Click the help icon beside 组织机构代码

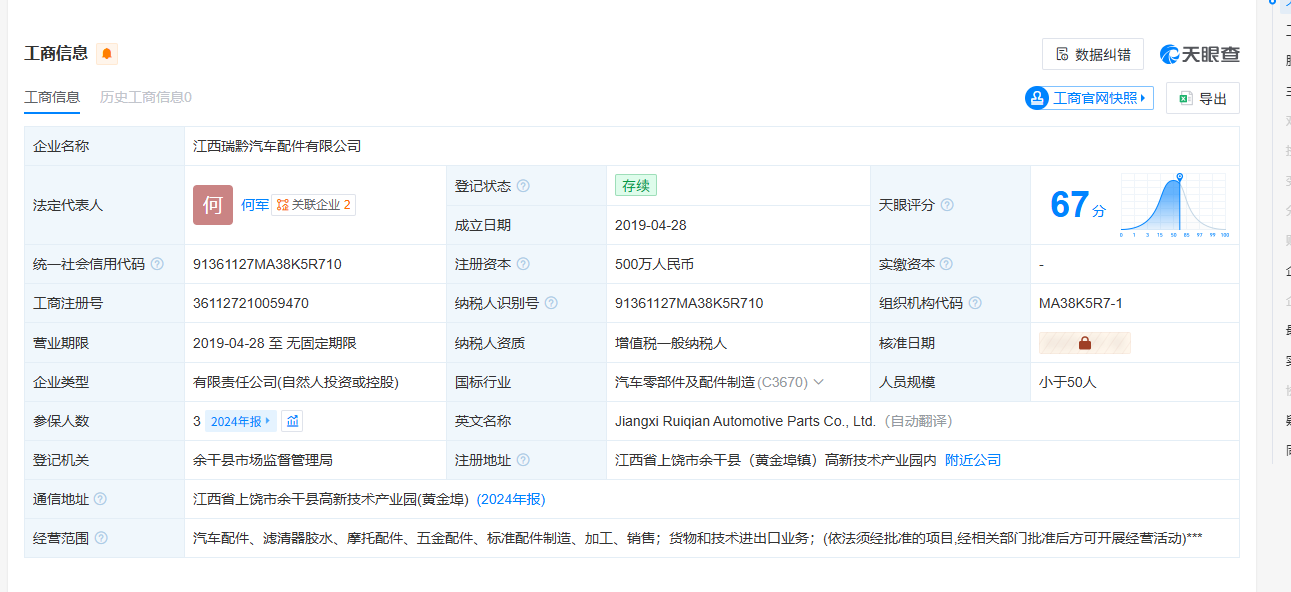coord(975,303)
